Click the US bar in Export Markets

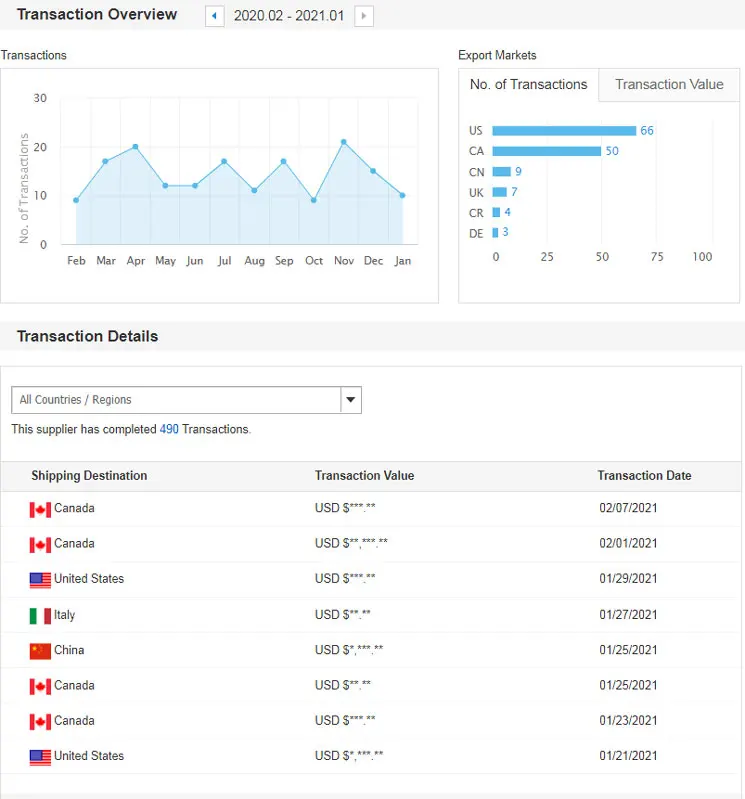click(x=564, y=131)
